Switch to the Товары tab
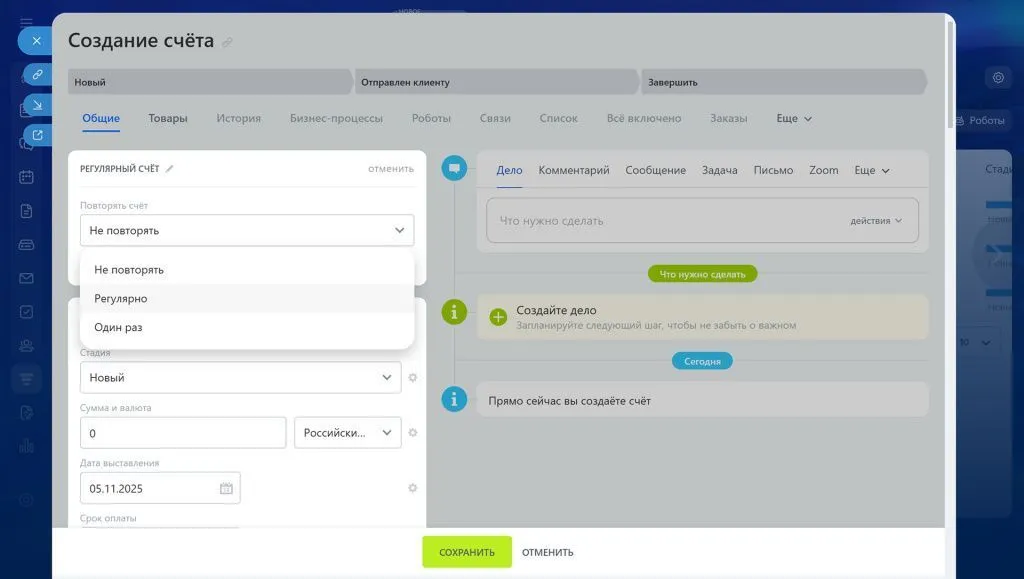The width and height of the screenshot is (1024, 579). click(168, 118)
